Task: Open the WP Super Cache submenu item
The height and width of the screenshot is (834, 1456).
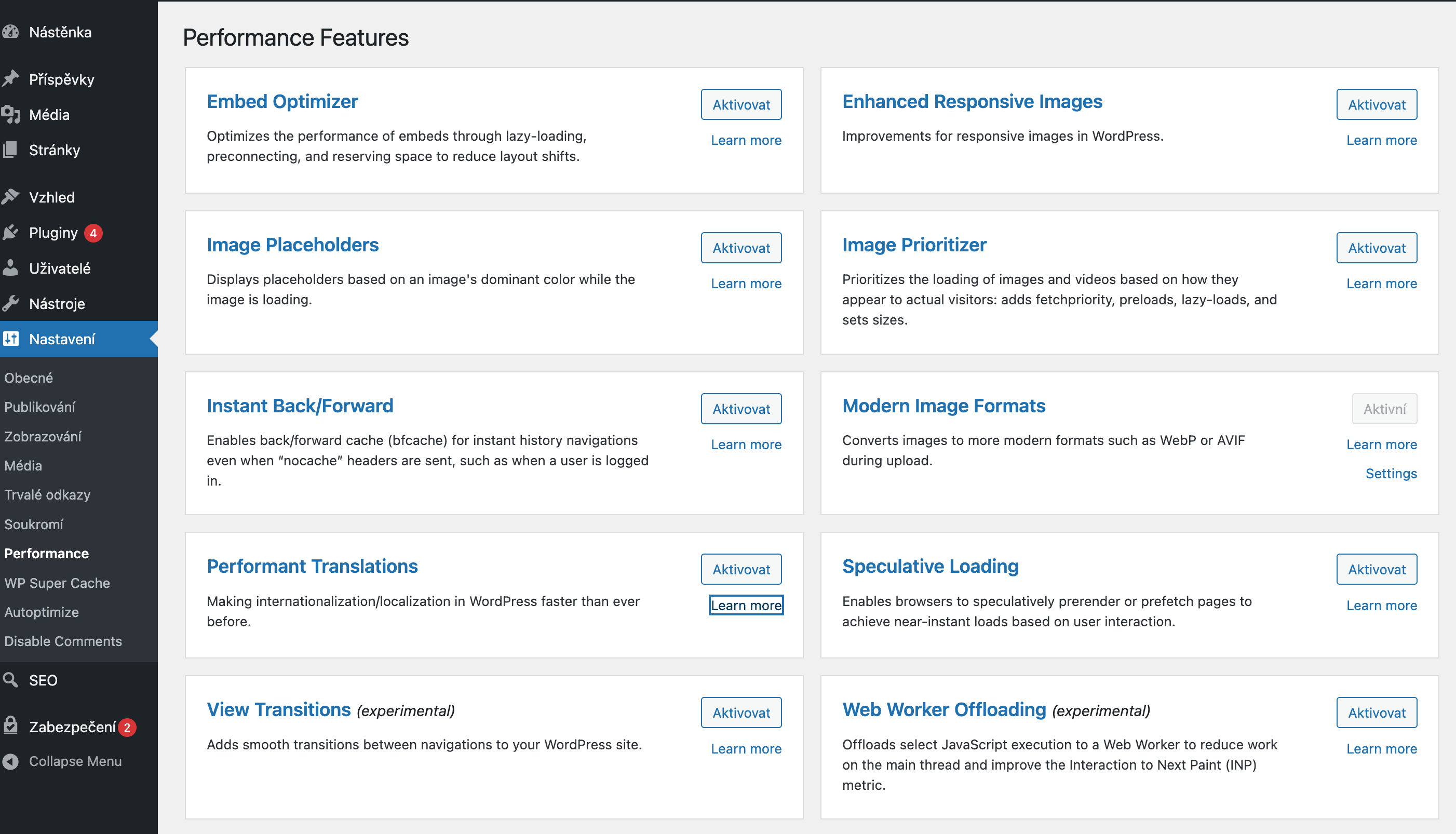Action: [x=57, y=583]
